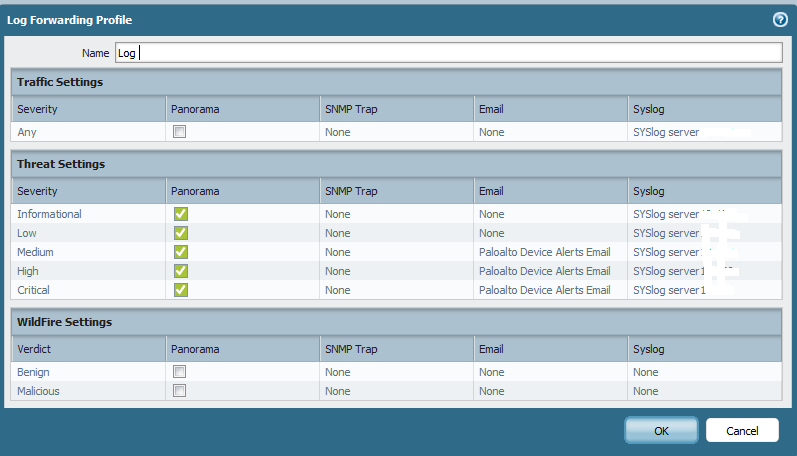Enable Panorama for Traffic severity Any
Viewport: 797px width, 456px height.
tap(179, 132)
